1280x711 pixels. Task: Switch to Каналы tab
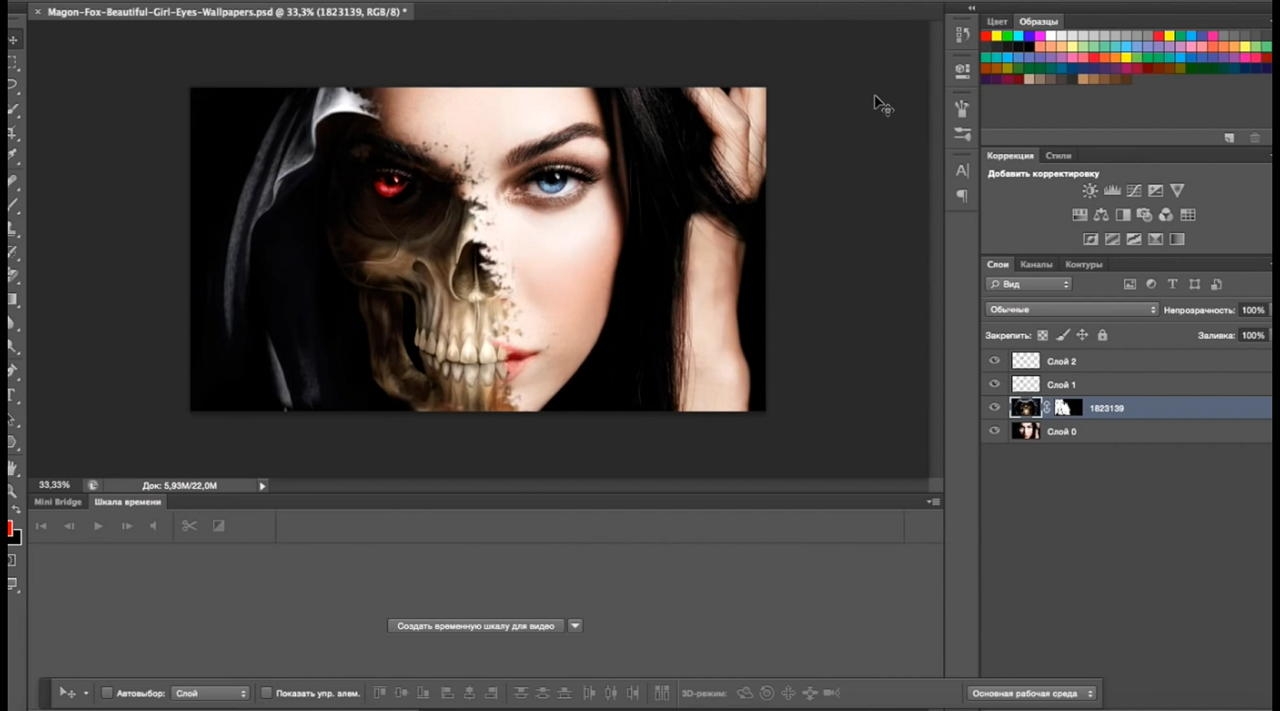1036,265
